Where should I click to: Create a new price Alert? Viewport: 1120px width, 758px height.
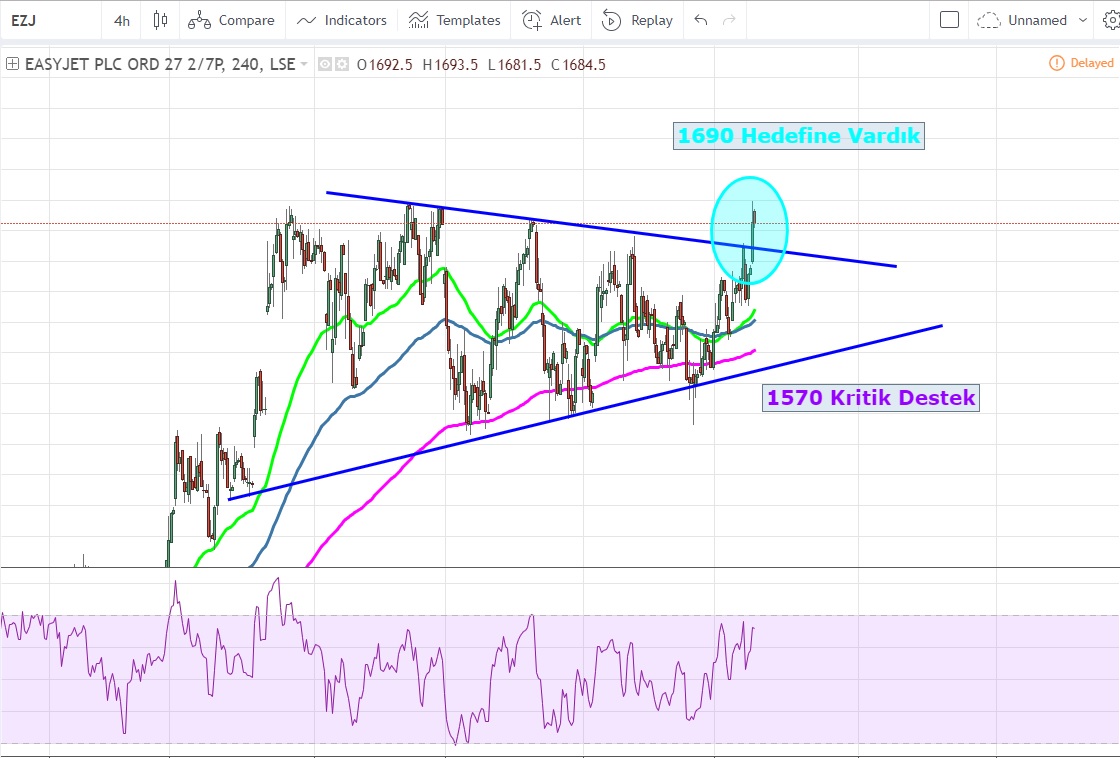(x=552, y=20)
